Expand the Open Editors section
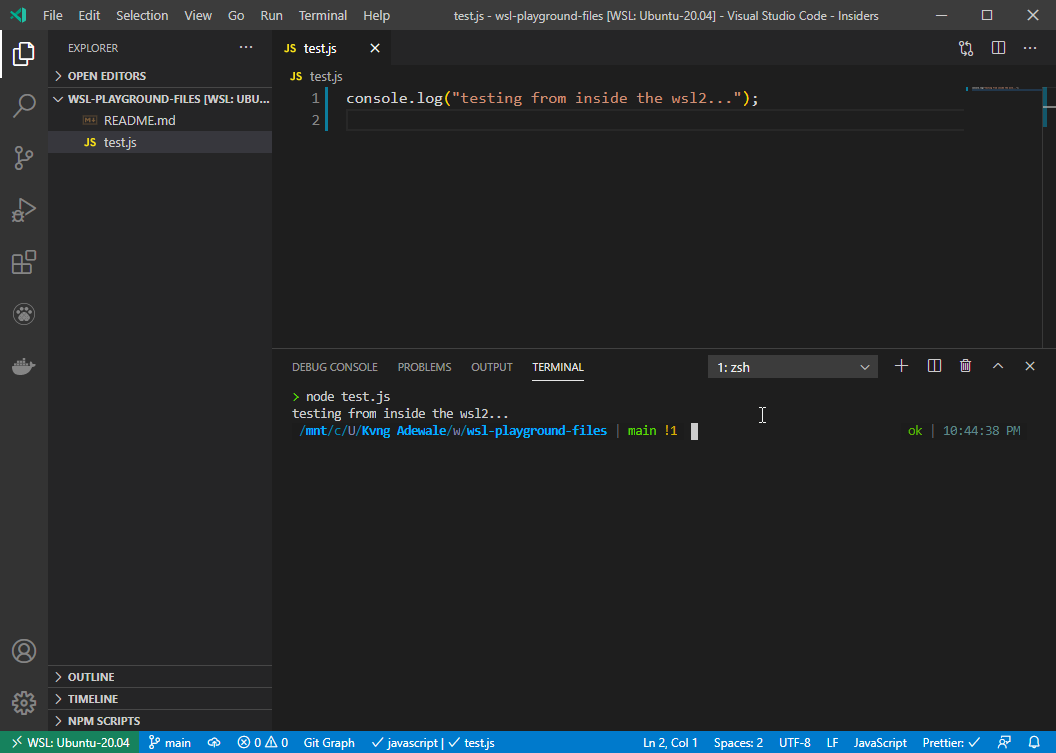This screenshot has height=753, width=1056. click(x=160, y=76)
